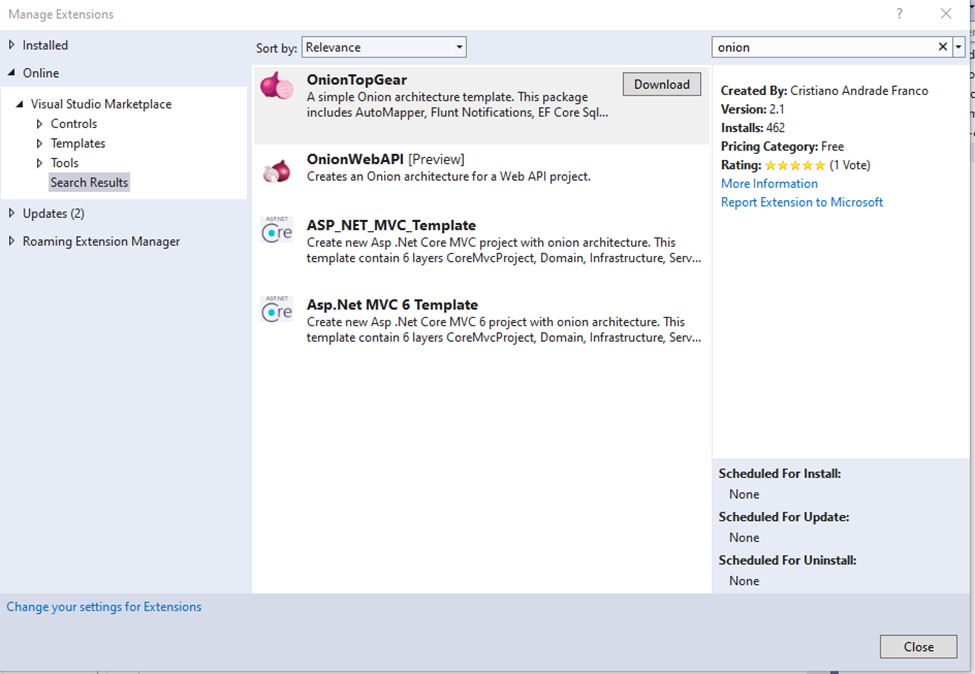Viewport: 975px width, 674px height.
Task: Open the Sort by Relevance dropdown
Action: click(384, 47)
